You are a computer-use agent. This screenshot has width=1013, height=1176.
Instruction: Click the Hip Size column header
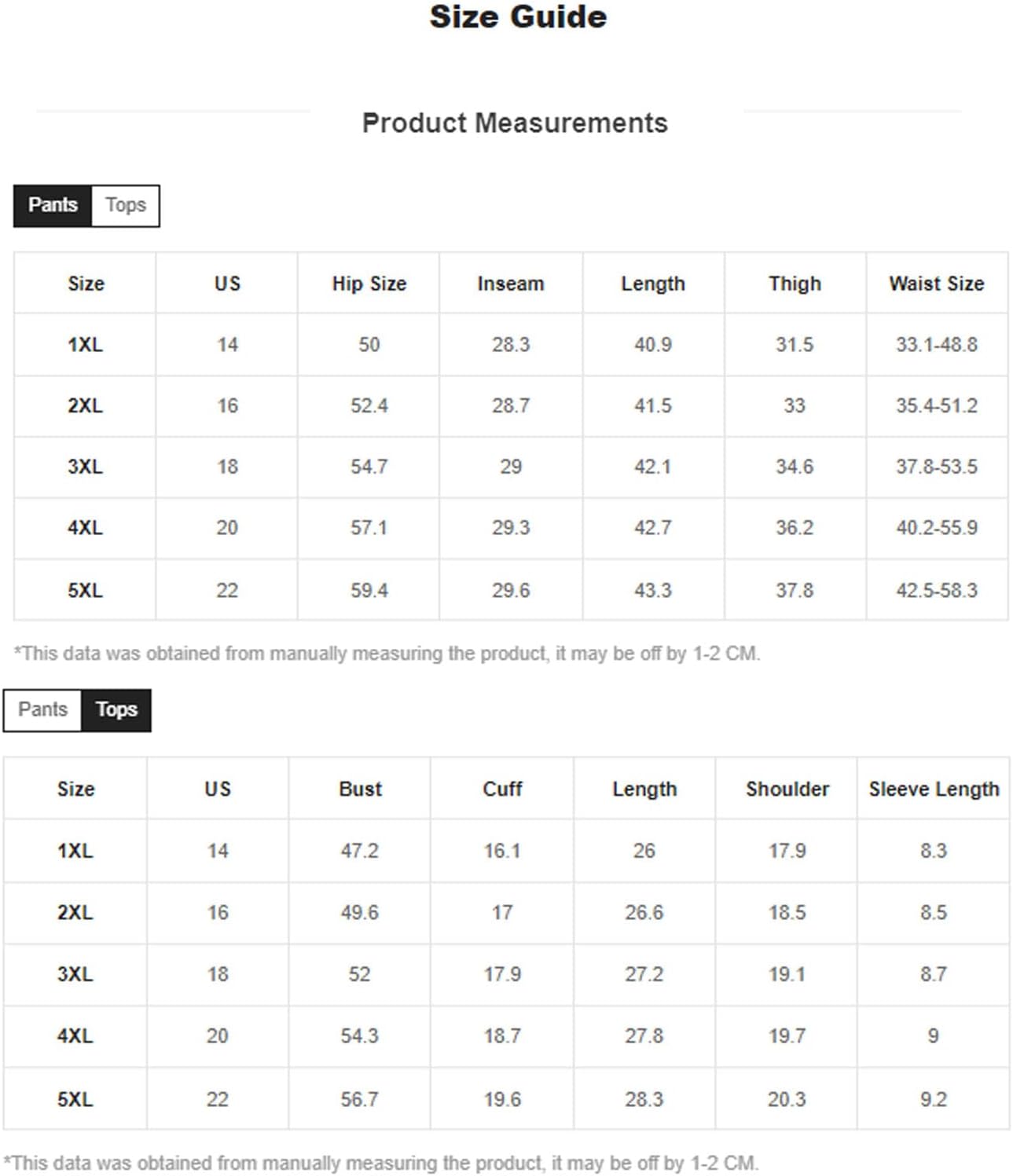(x=369, y=284)
